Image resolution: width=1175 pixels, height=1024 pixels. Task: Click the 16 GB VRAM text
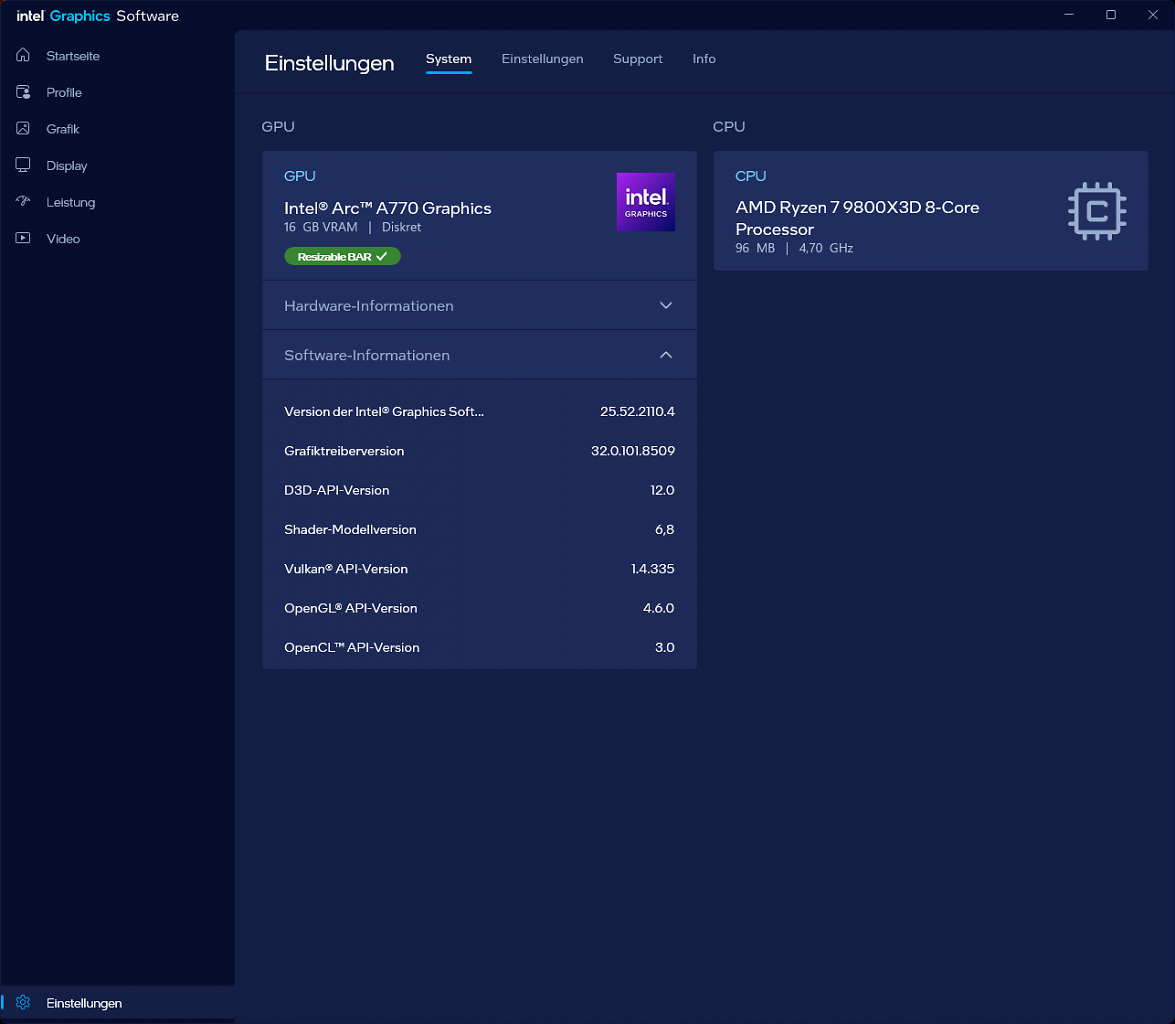pos(321,227)
